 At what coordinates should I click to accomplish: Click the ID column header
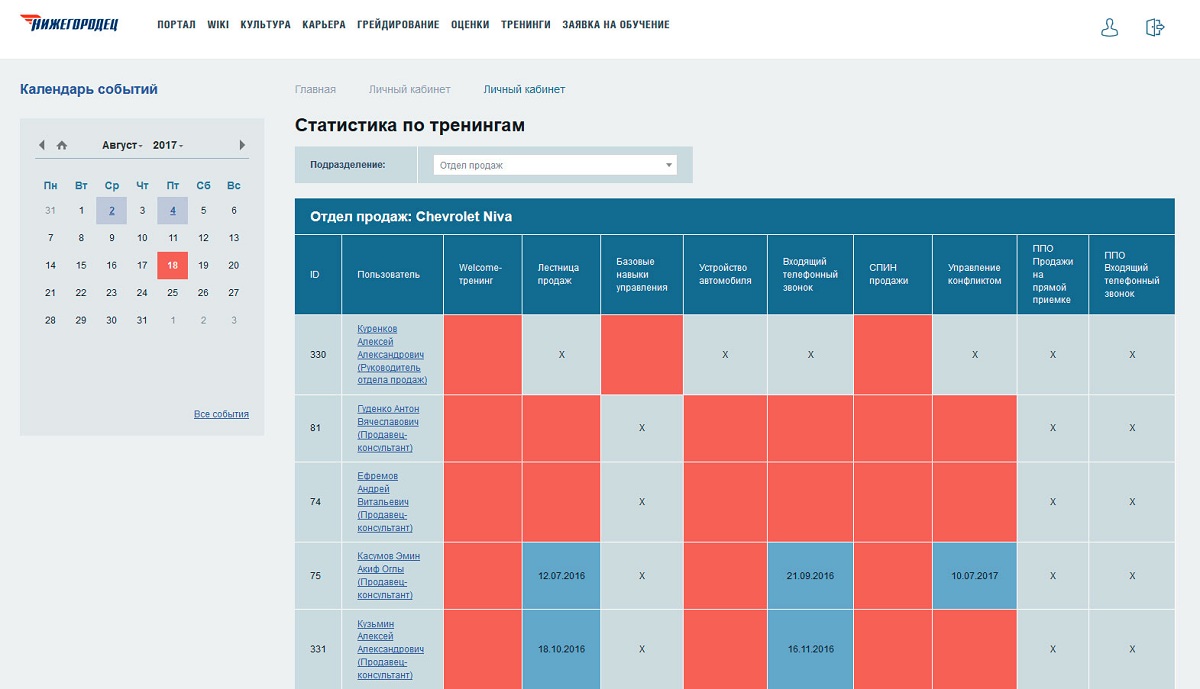318,274
